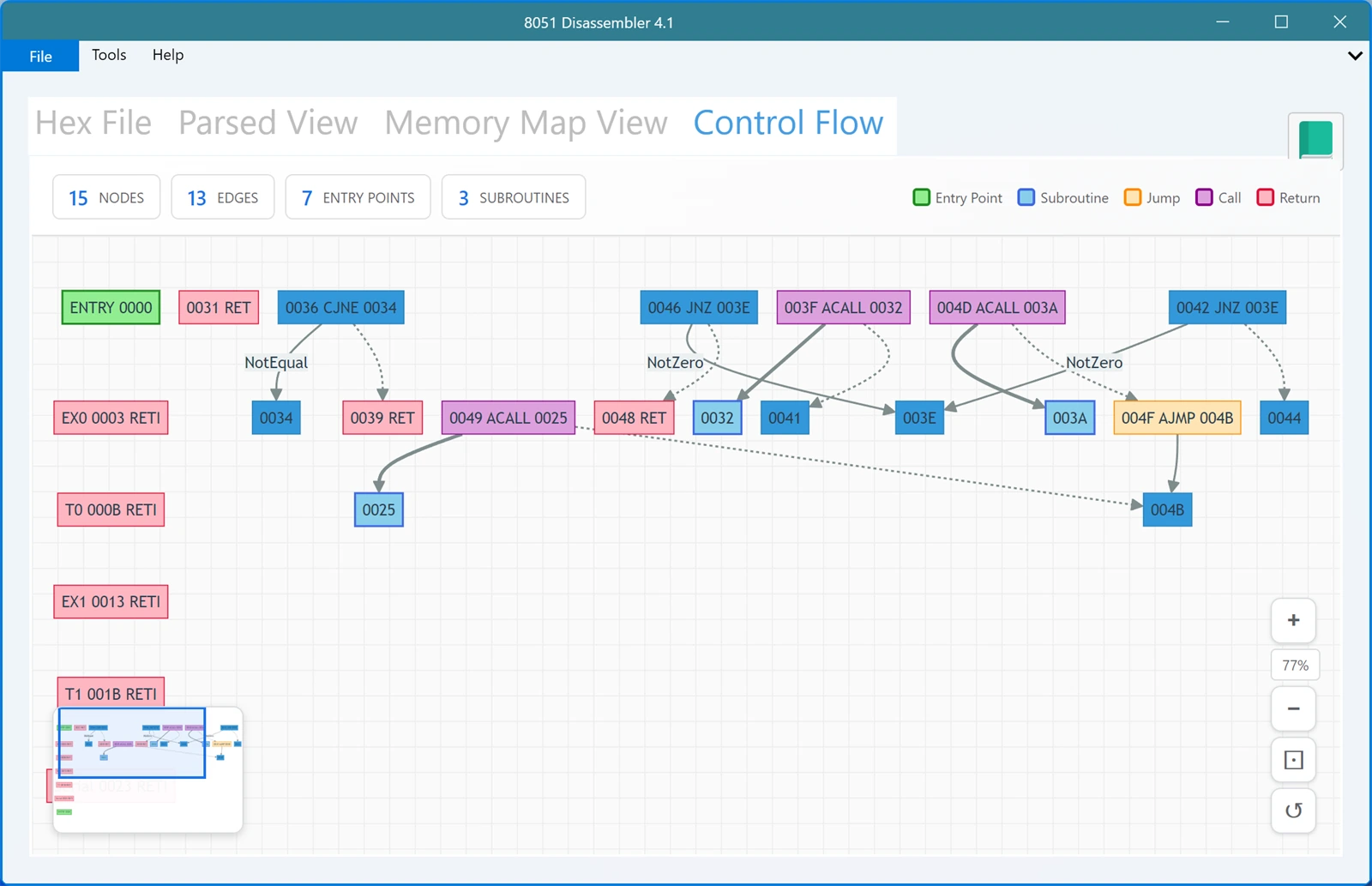This screenshot has width=1372, height=886.
Task: Zoom in with the plus button
Action: point(1293,620)
